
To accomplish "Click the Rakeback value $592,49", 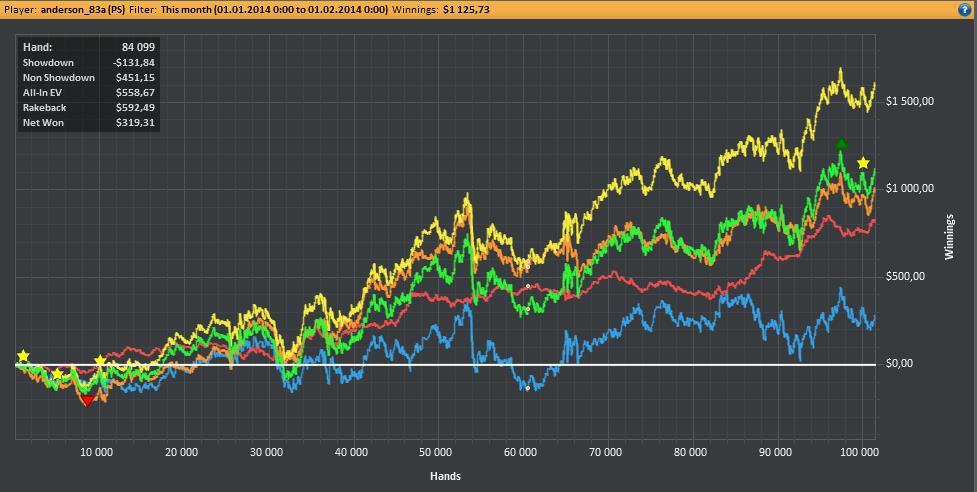I will pyautogui.click(x=135, y=108).
